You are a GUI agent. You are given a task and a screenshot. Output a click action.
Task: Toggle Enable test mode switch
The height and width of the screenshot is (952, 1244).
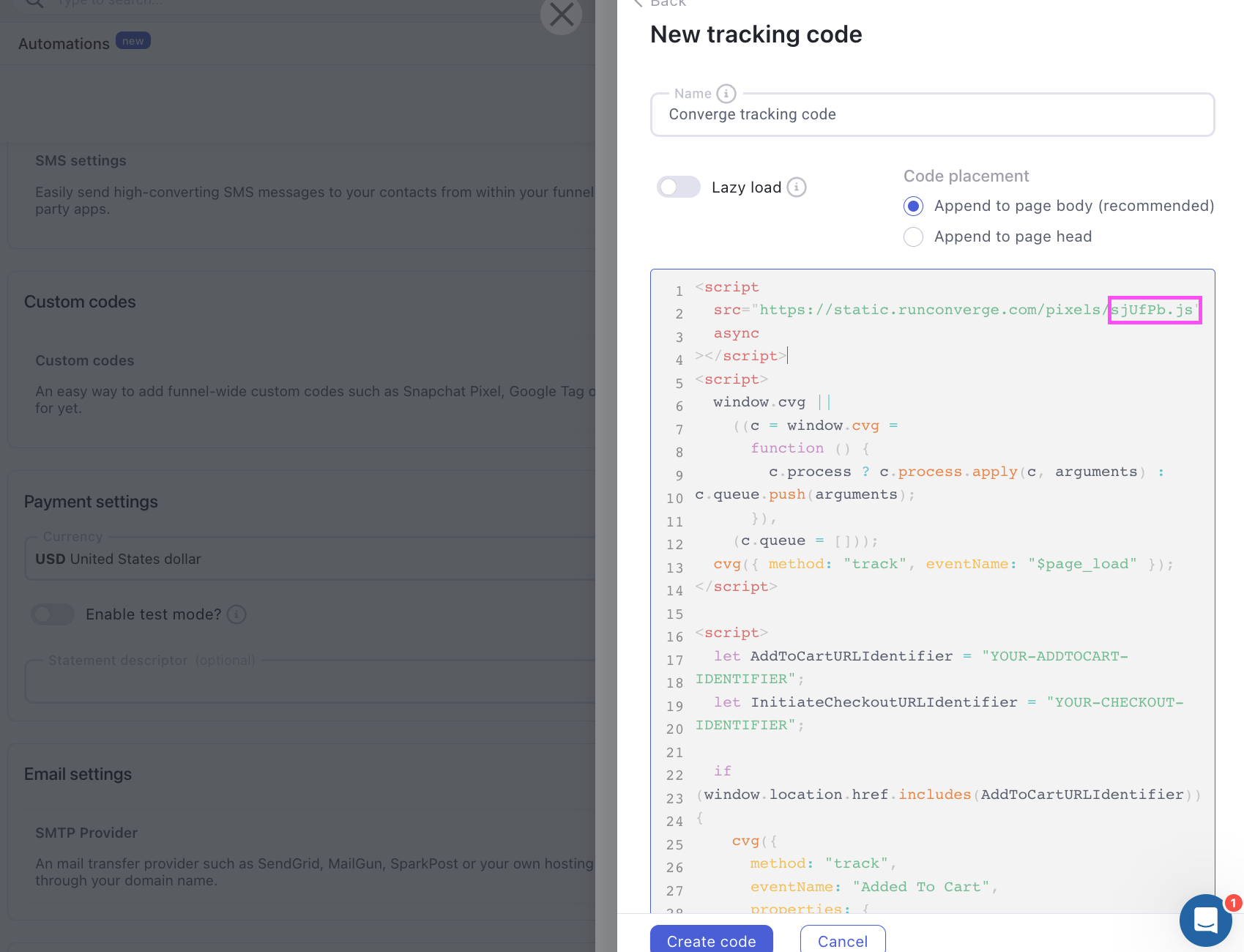click(x=53, y=614)
